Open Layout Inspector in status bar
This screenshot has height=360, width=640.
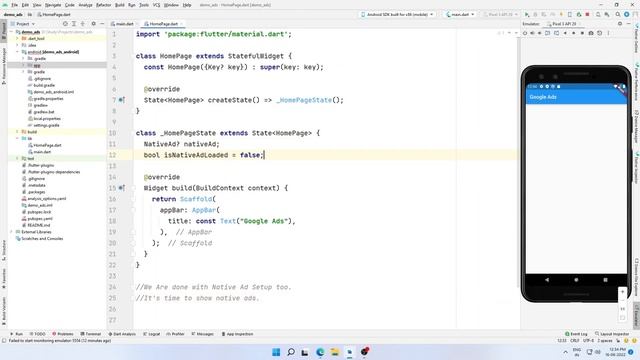pyautogui.click(x=612, y=334)
